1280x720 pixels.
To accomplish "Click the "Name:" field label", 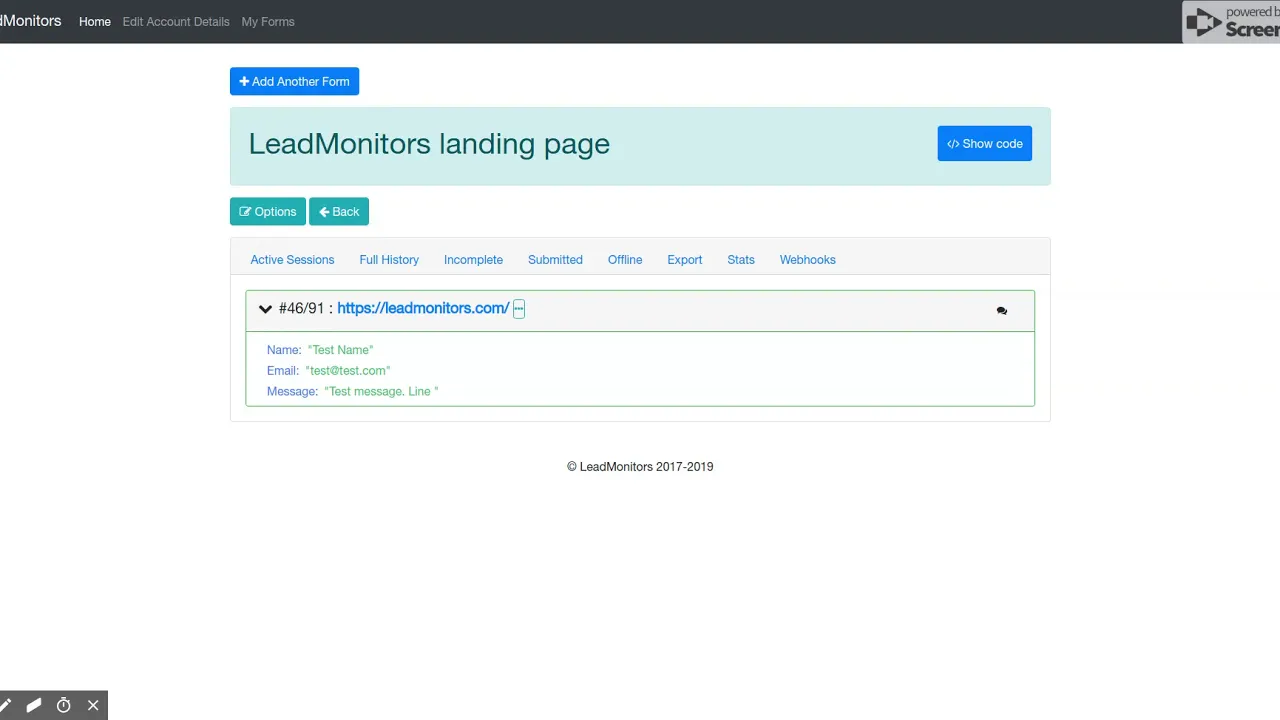I will (x=284, y=350).
